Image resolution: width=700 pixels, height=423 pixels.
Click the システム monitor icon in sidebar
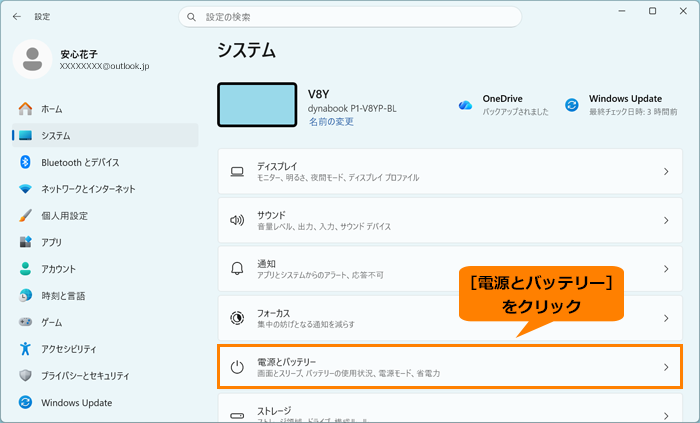point(25,136)
